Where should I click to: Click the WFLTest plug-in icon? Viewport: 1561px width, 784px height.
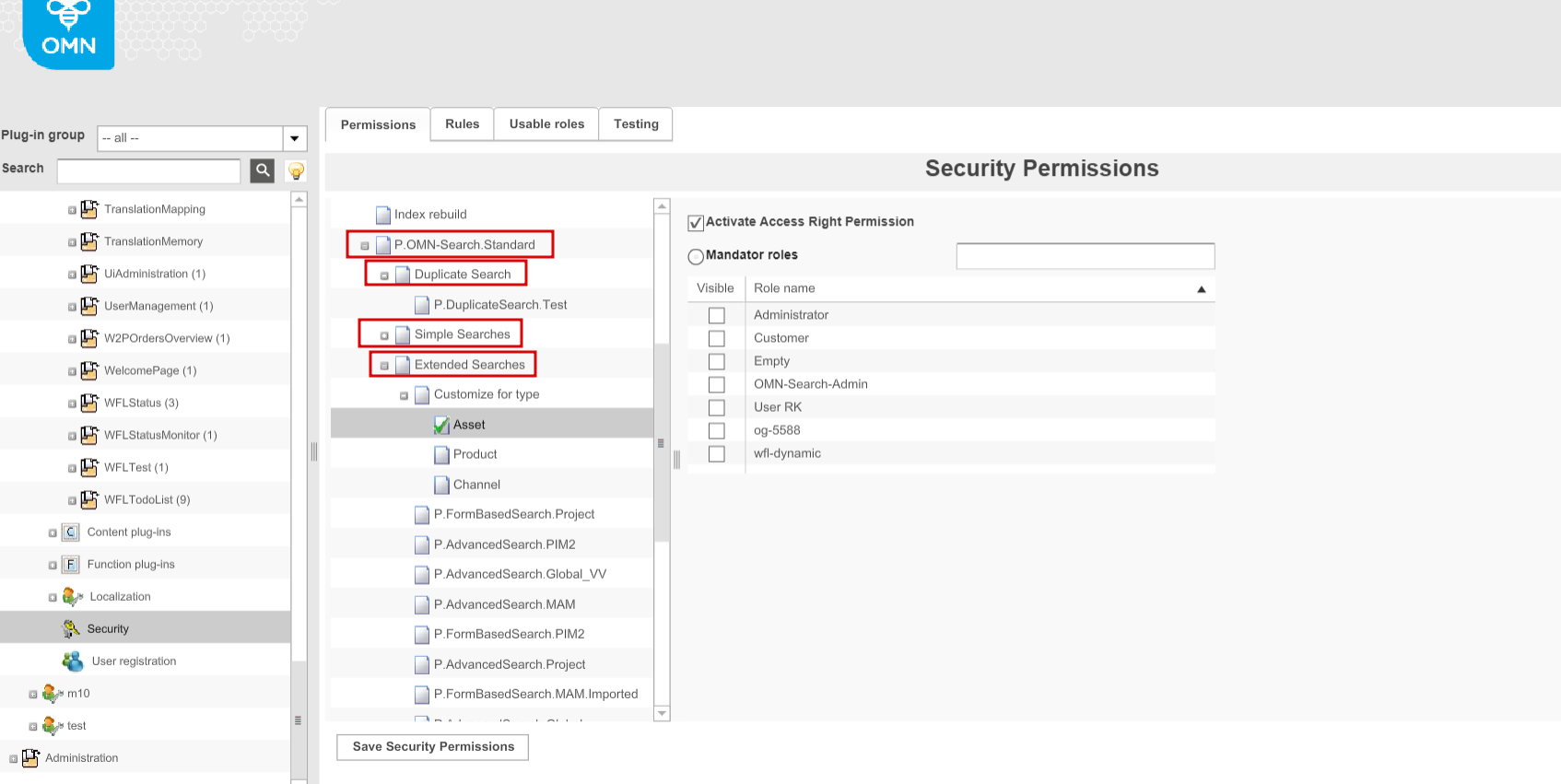point(89,467)
